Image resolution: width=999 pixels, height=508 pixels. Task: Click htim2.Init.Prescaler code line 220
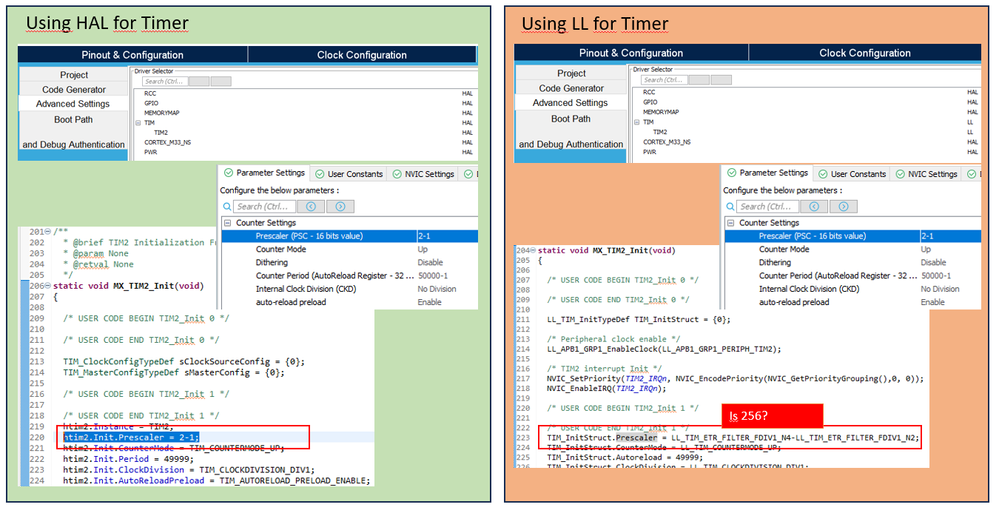[x=131, y=437]
